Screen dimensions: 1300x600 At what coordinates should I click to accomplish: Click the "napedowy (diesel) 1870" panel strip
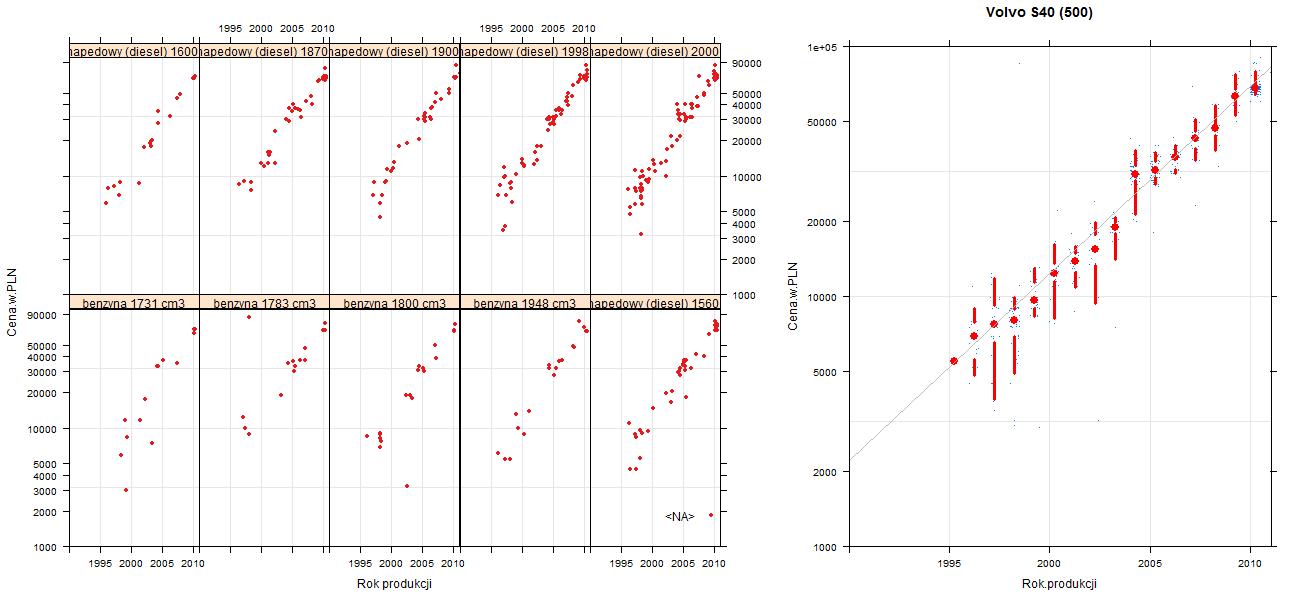[x=264, y=51]
